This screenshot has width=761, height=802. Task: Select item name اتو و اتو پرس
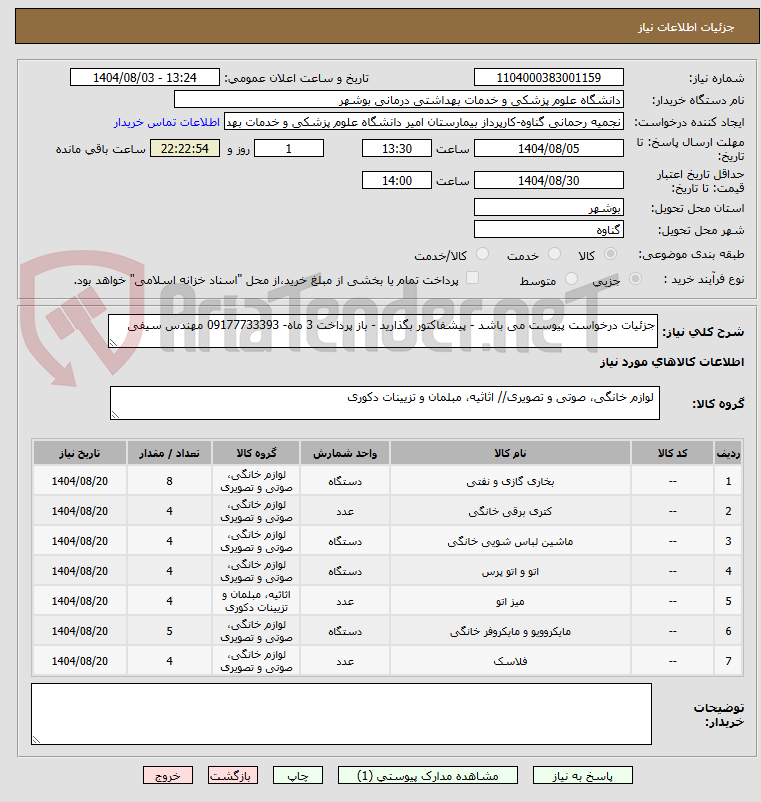coord(510,571)
